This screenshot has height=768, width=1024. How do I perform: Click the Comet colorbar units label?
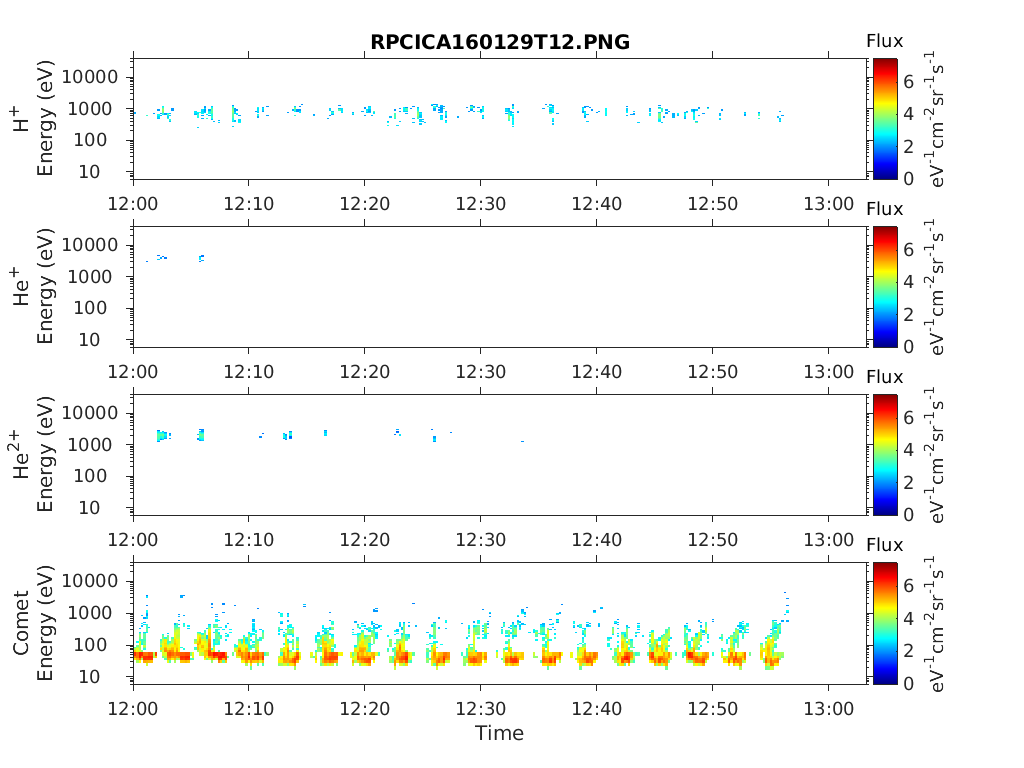coord(935,623)
